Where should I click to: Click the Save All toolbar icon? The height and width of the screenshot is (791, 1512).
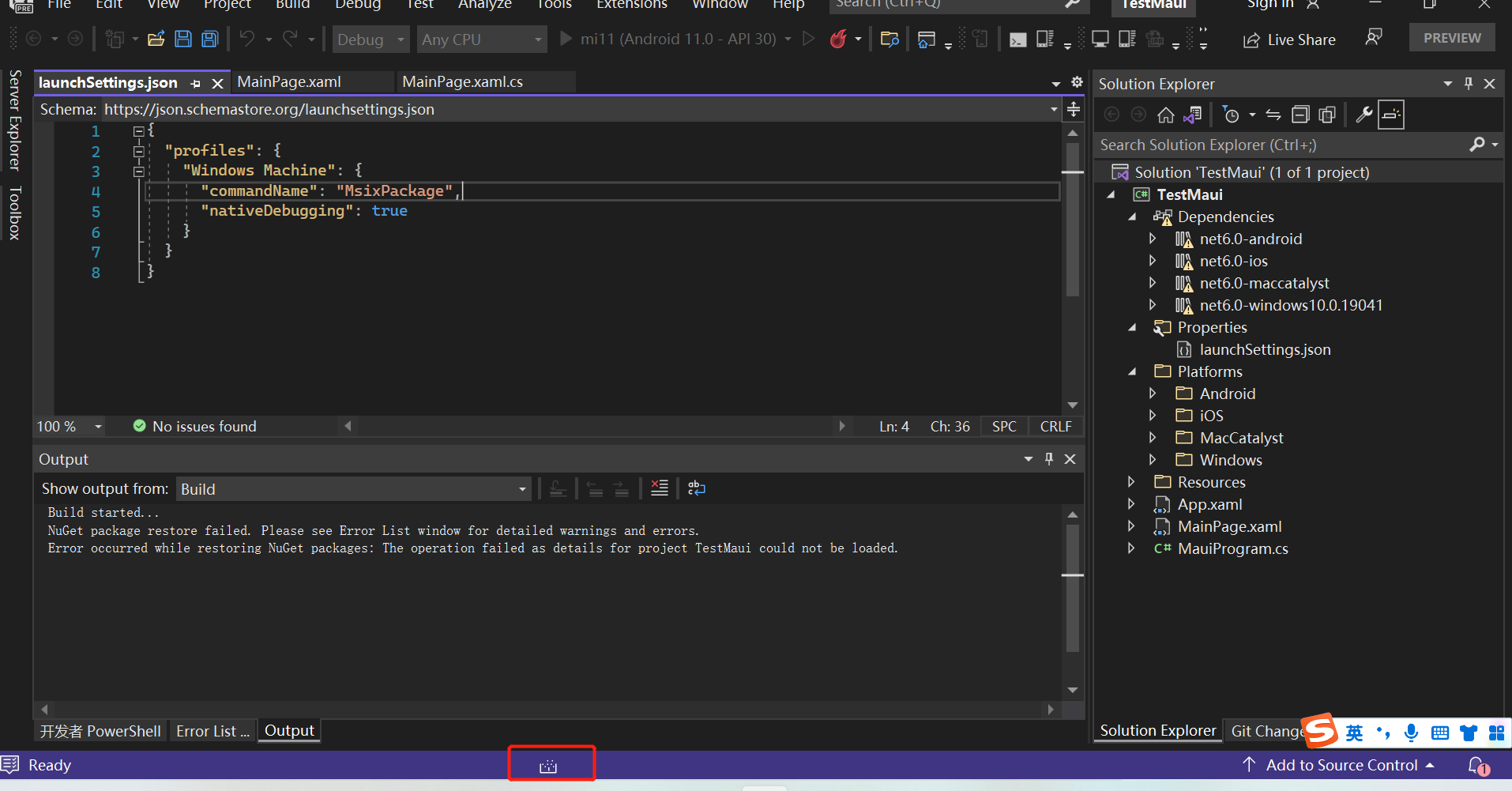209,39
